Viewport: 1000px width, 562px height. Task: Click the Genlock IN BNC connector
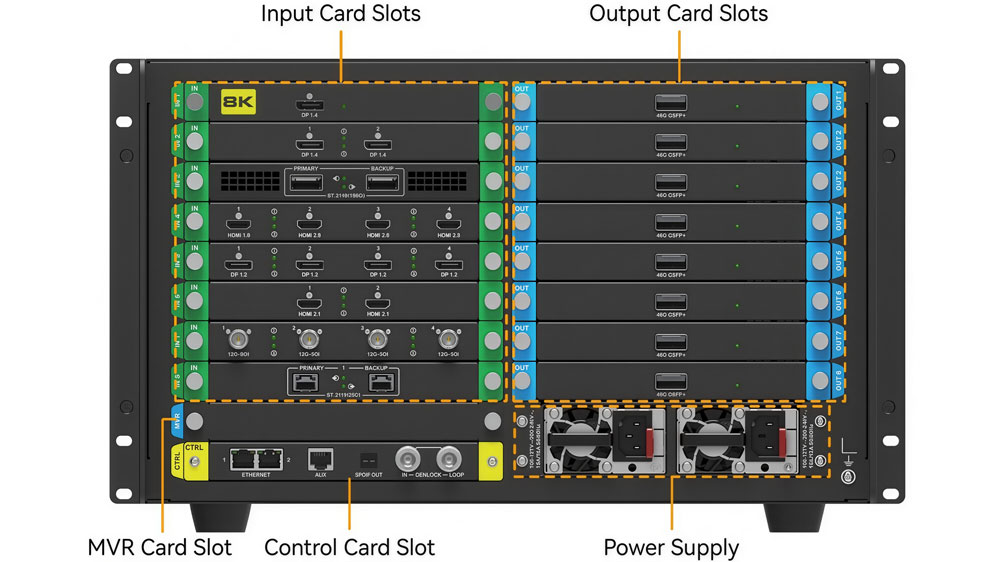408,458
